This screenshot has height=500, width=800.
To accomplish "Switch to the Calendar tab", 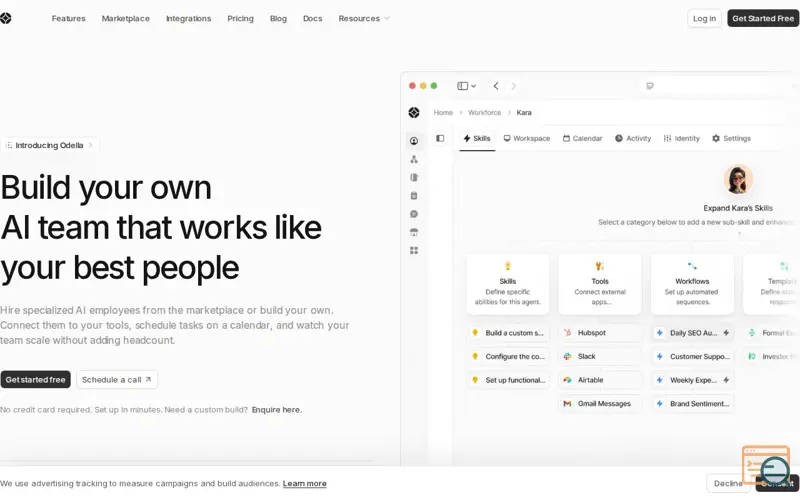I will tap(582, 138).
